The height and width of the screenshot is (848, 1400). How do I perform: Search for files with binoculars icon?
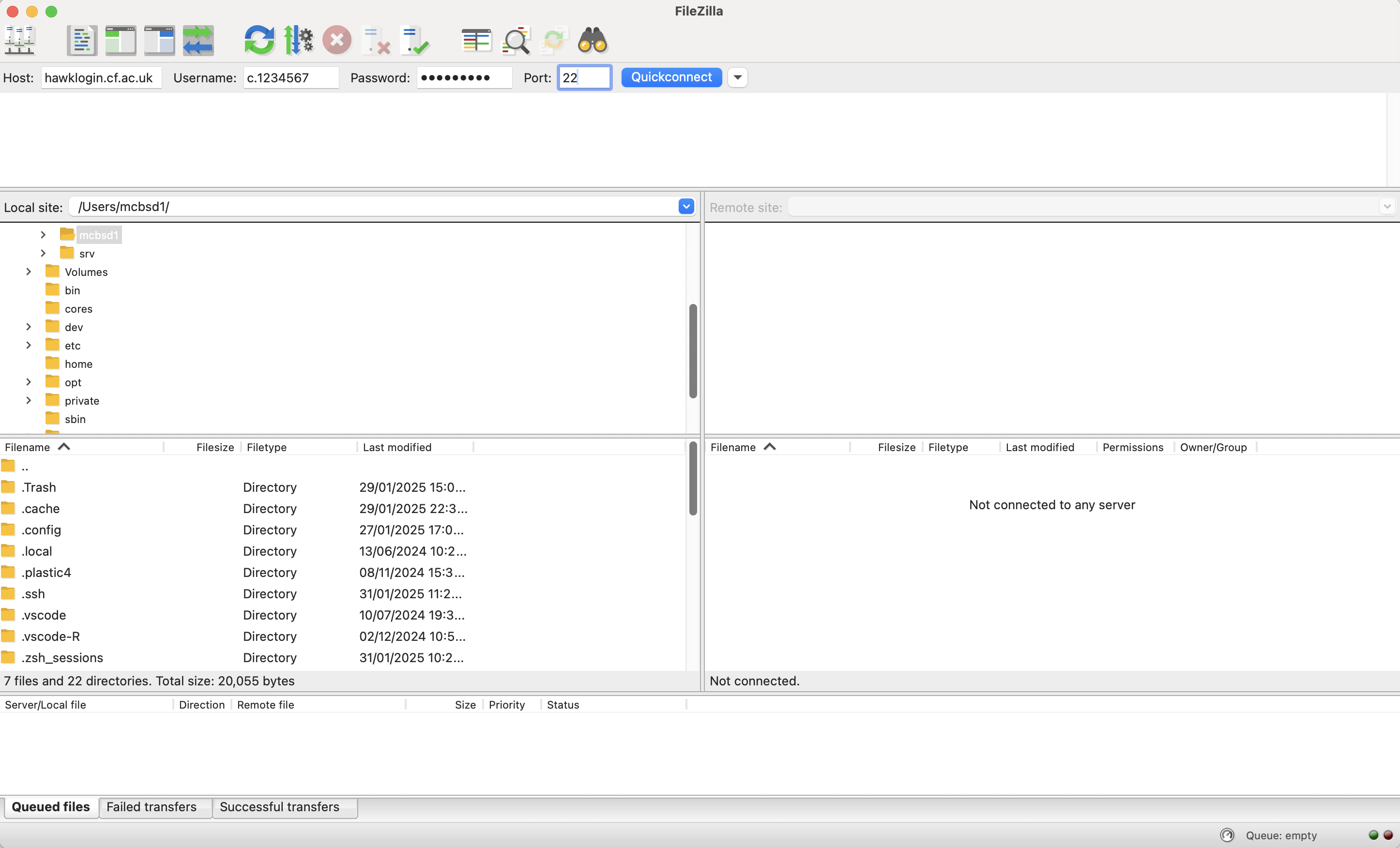point(593,40)
